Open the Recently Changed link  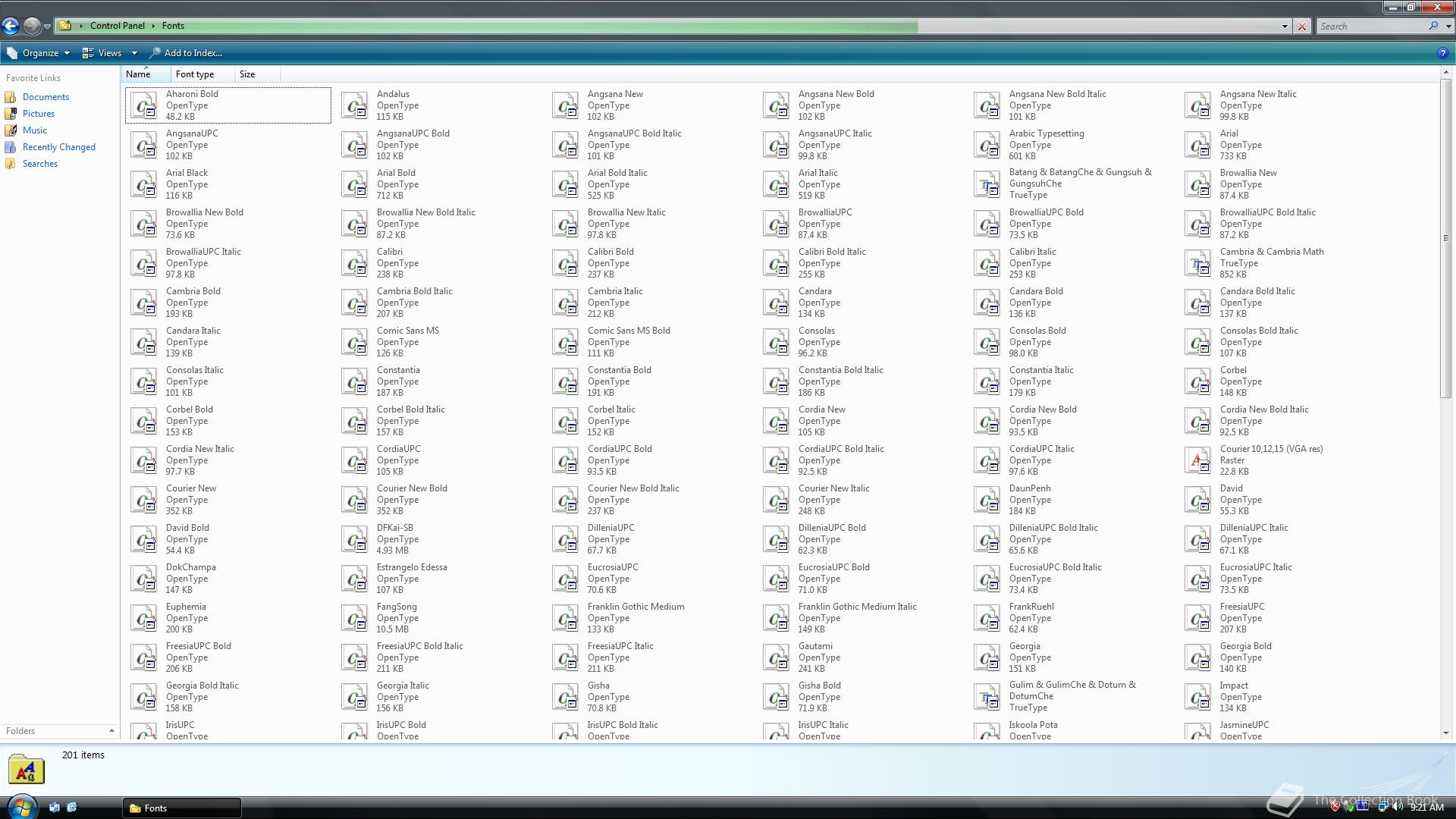click(59, 147)
